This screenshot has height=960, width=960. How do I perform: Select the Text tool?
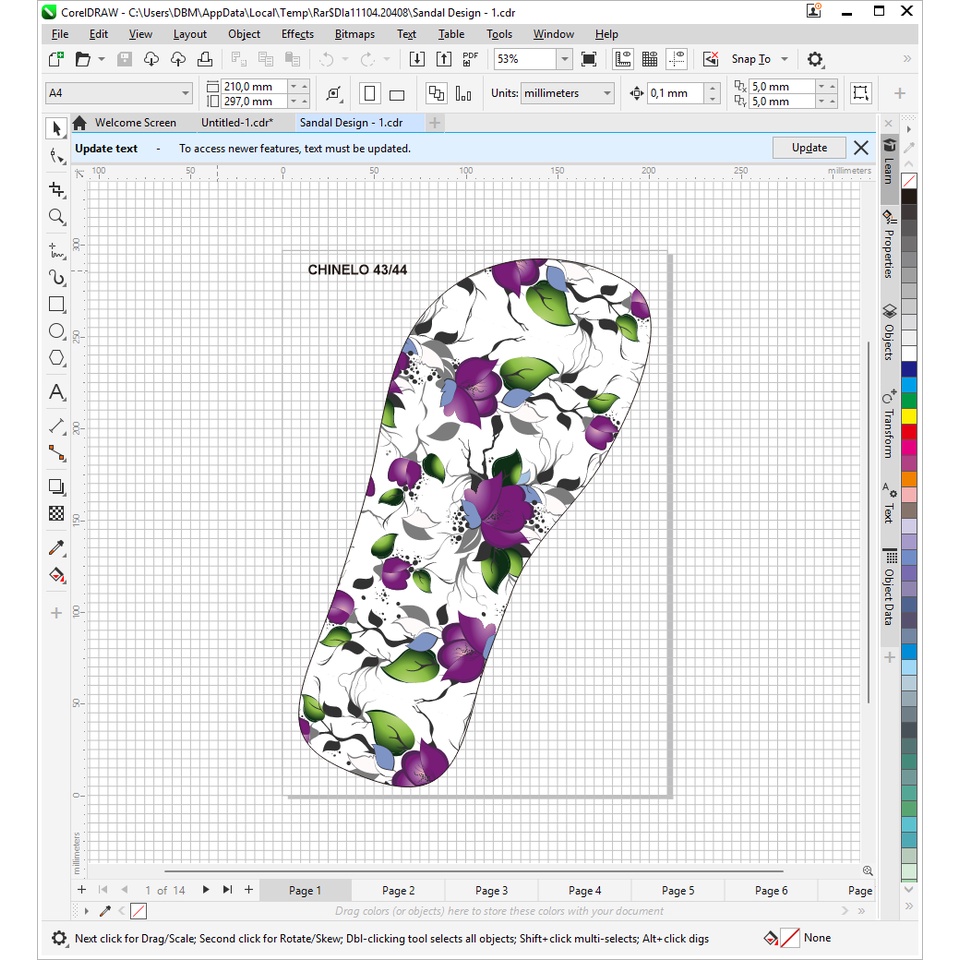pos(57,392)
